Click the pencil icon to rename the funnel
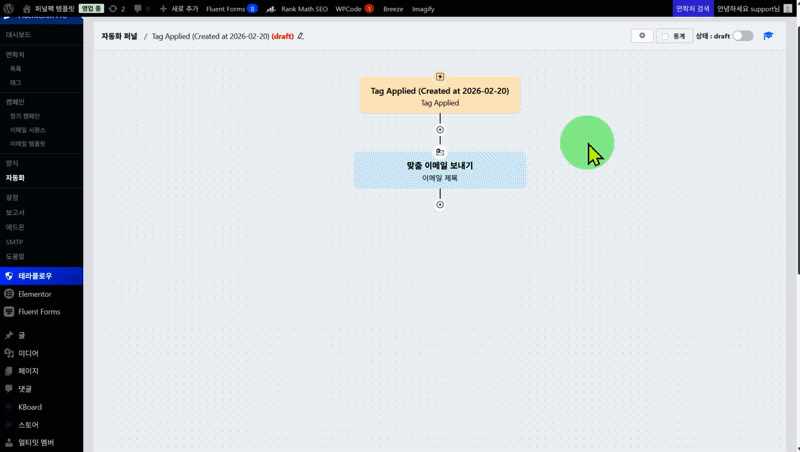The height and width of the screenshot is (452, 800). [301, 36]
